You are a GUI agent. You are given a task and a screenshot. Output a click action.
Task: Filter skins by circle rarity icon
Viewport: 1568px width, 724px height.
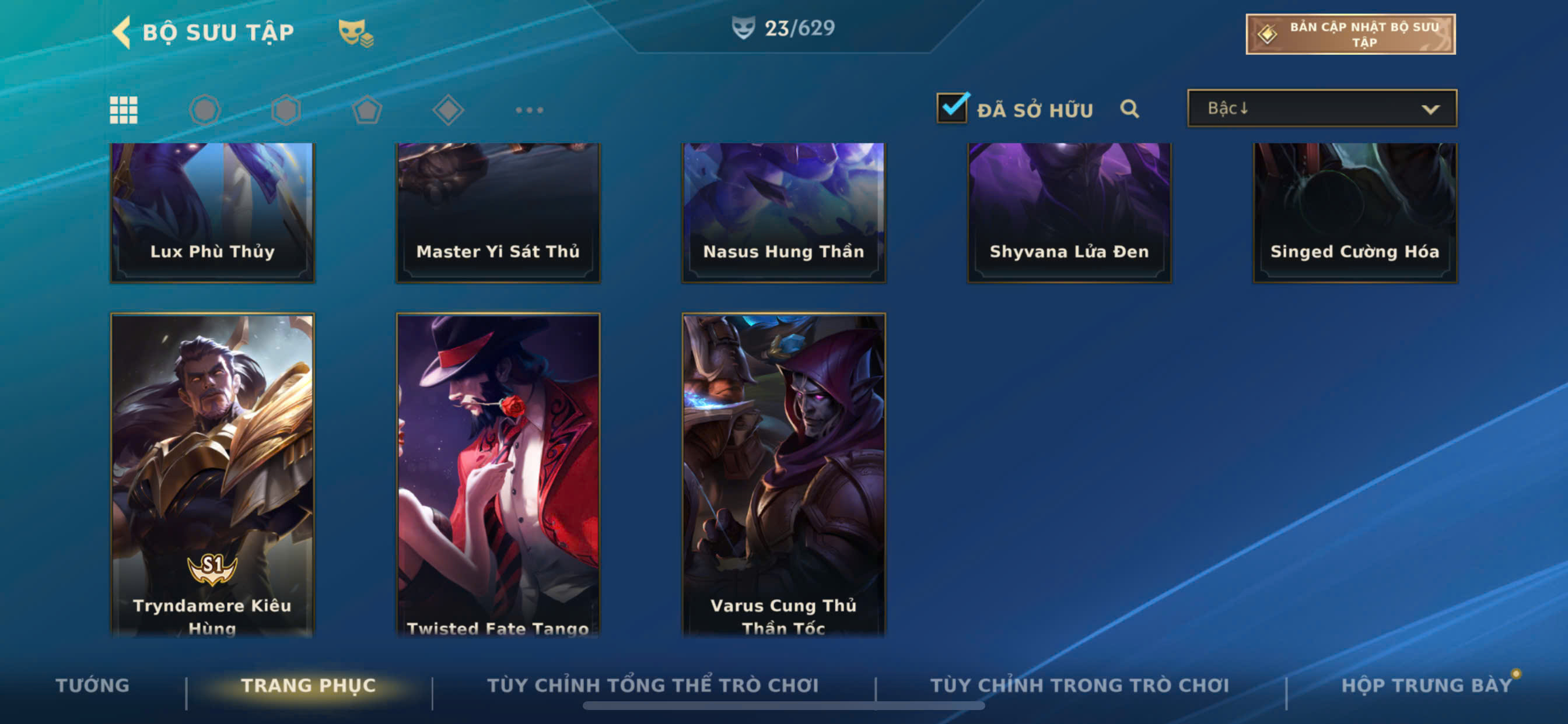[x=205, y=110]
